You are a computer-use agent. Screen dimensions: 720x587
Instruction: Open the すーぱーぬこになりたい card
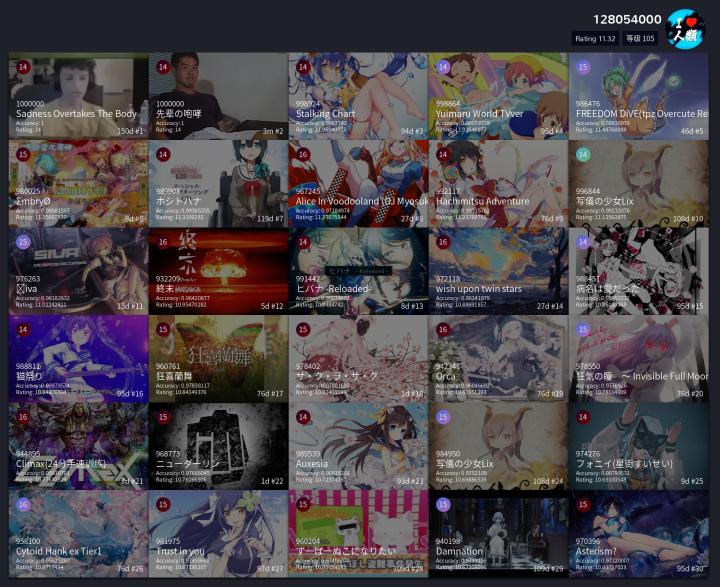click(x=359, y=534)
